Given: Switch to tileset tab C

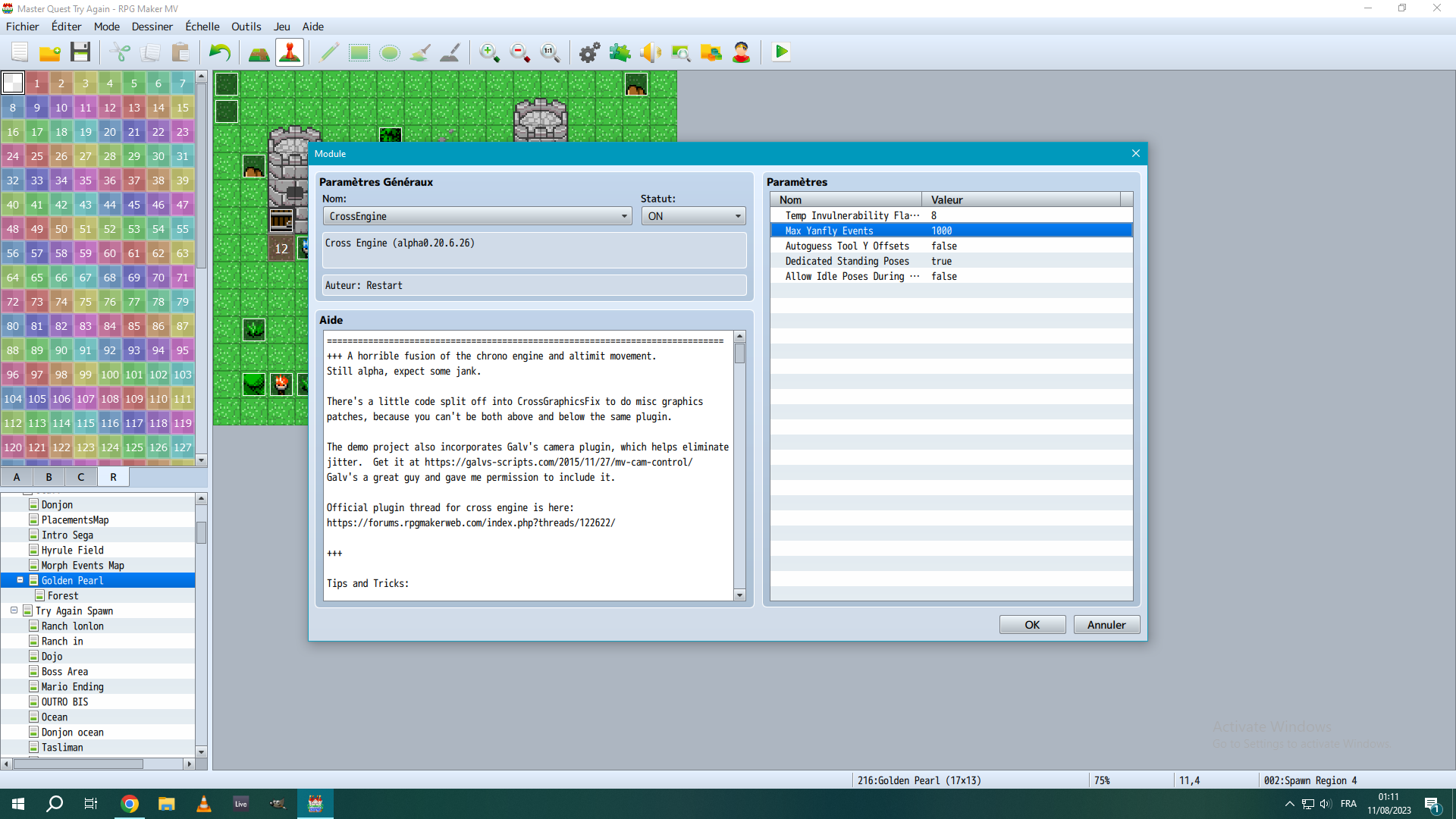Looking at the screenshot, I should (x=81, y=477).
